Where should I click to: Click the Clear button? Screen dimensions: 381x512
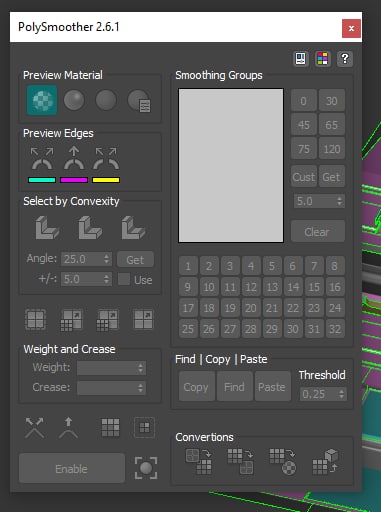point(318,231)
